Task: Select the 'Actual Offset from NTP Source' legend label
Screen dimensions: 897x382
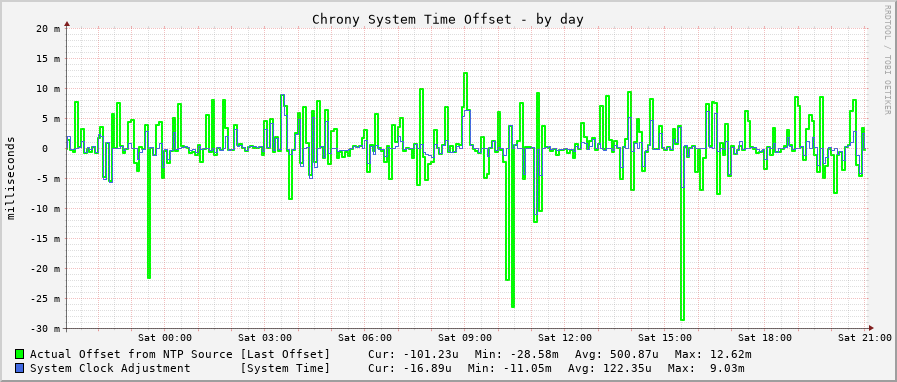Action: tap(131, 355)
